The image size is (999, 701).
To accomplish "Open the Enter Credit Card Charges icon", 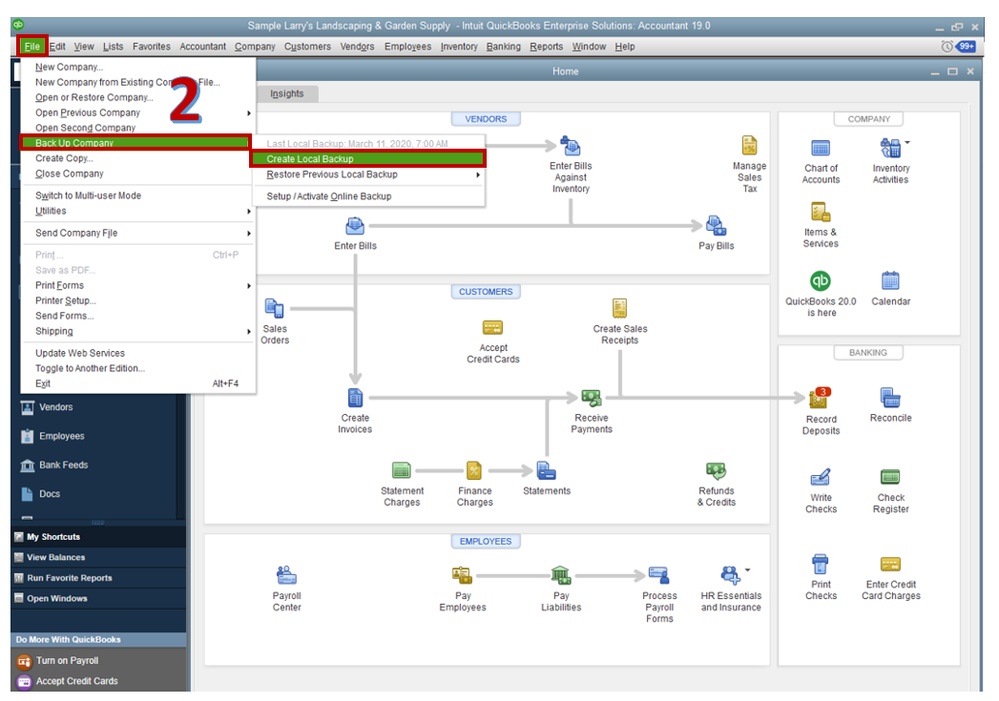I will pos(890,564).
